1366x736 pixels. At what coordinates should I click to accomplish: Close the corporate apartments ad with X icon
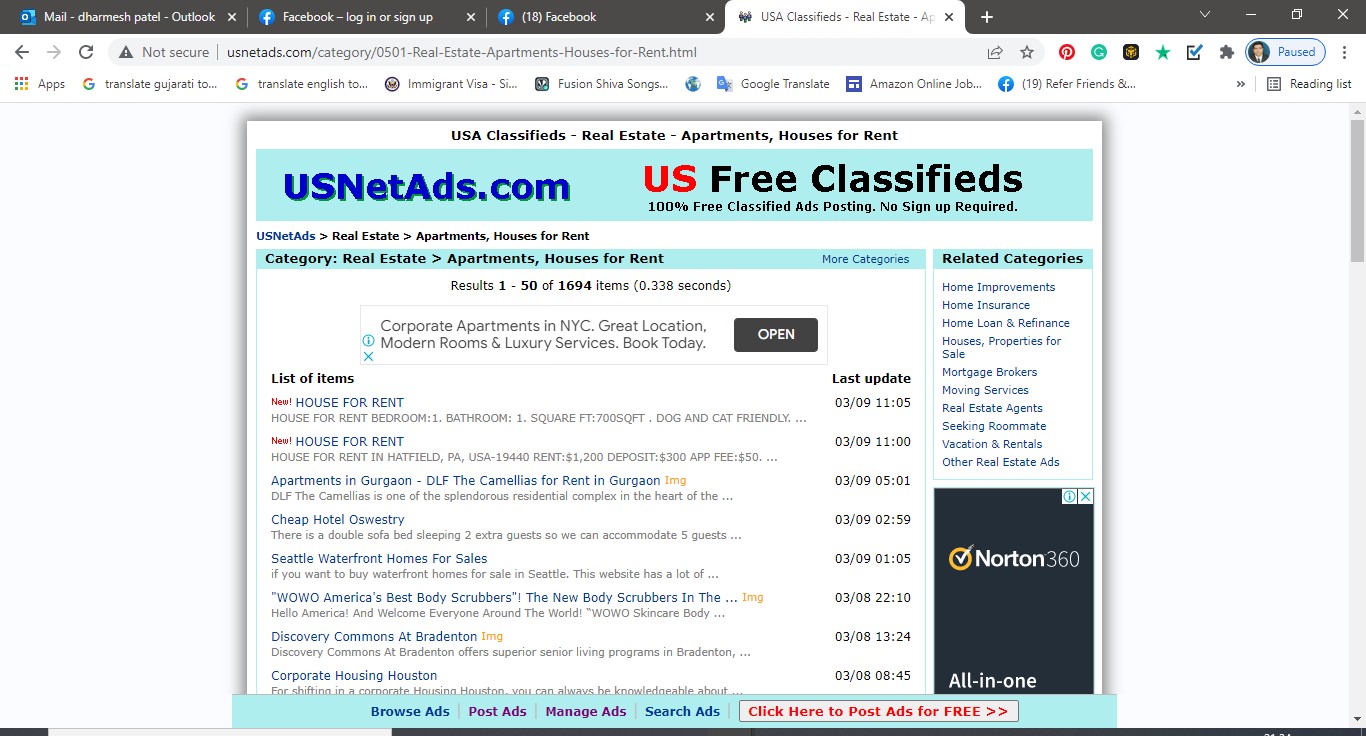[x=368, y=356]
